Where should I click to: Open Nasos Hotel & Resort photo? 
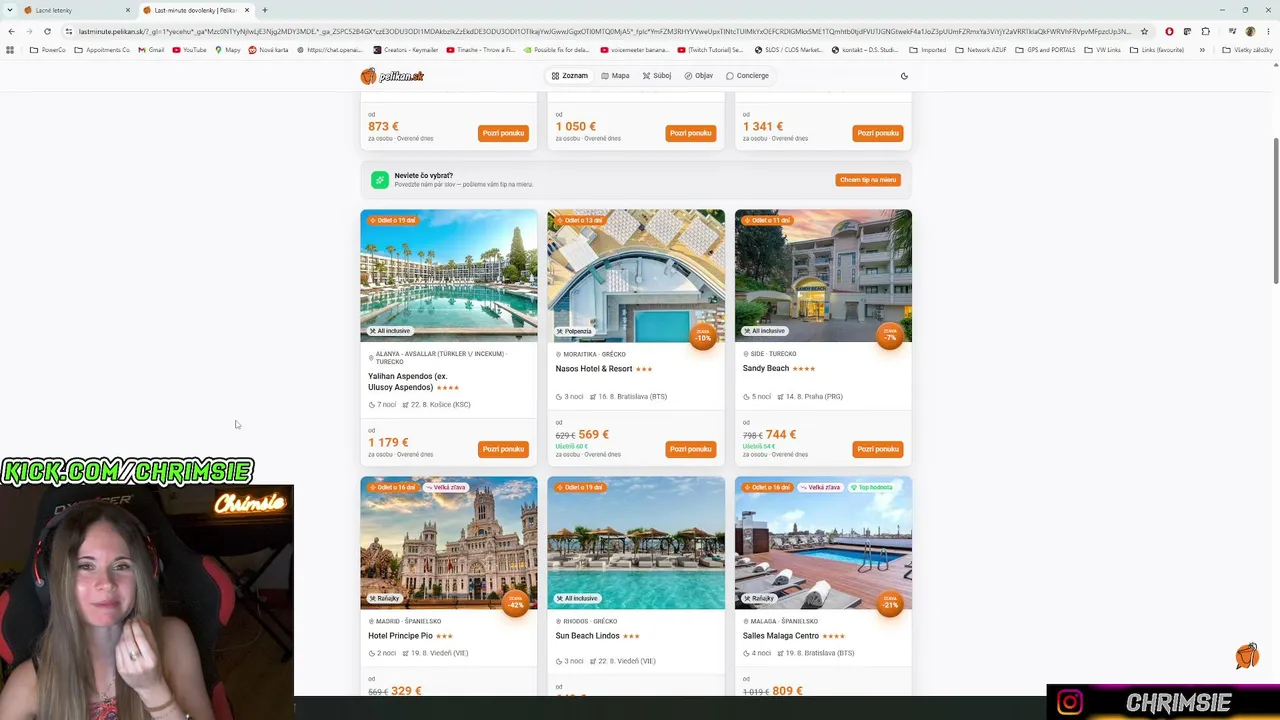click(636, 275)
